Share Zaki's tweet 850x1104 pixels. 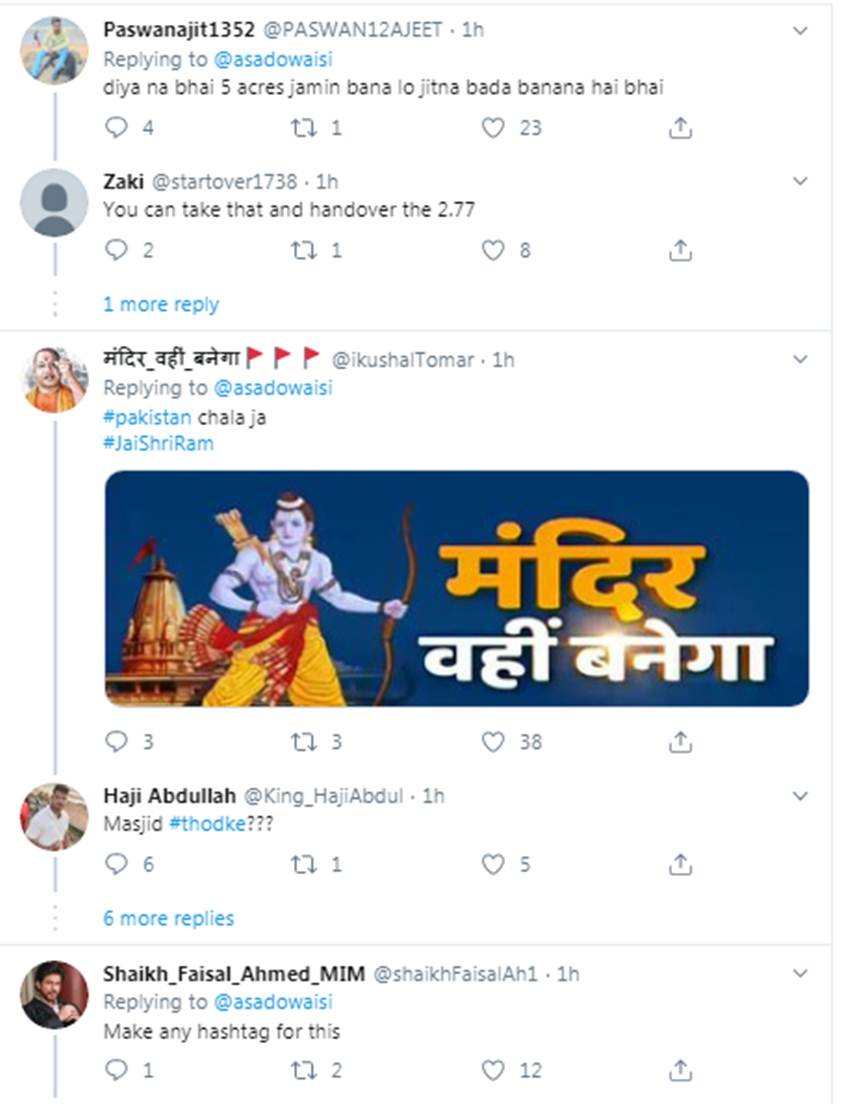click(680, 250)
